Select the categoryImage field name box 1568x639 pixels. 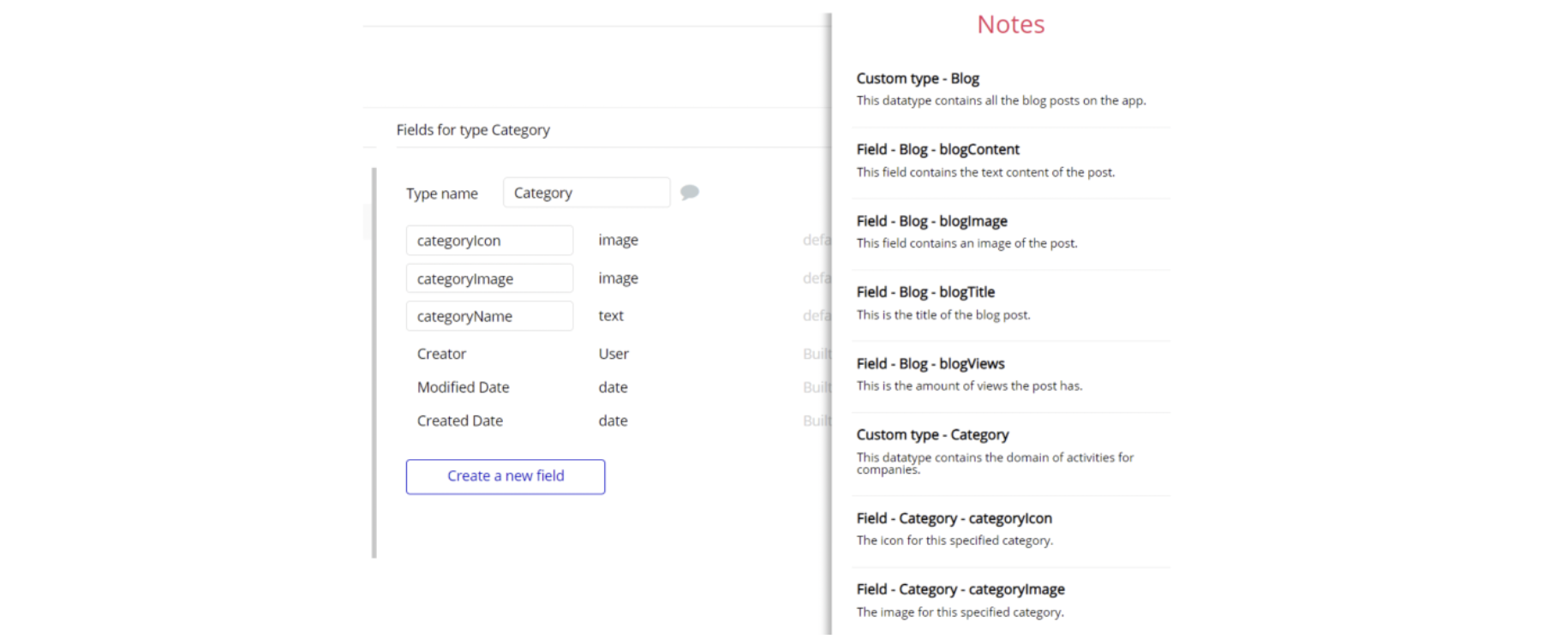(x=489, y=278)
